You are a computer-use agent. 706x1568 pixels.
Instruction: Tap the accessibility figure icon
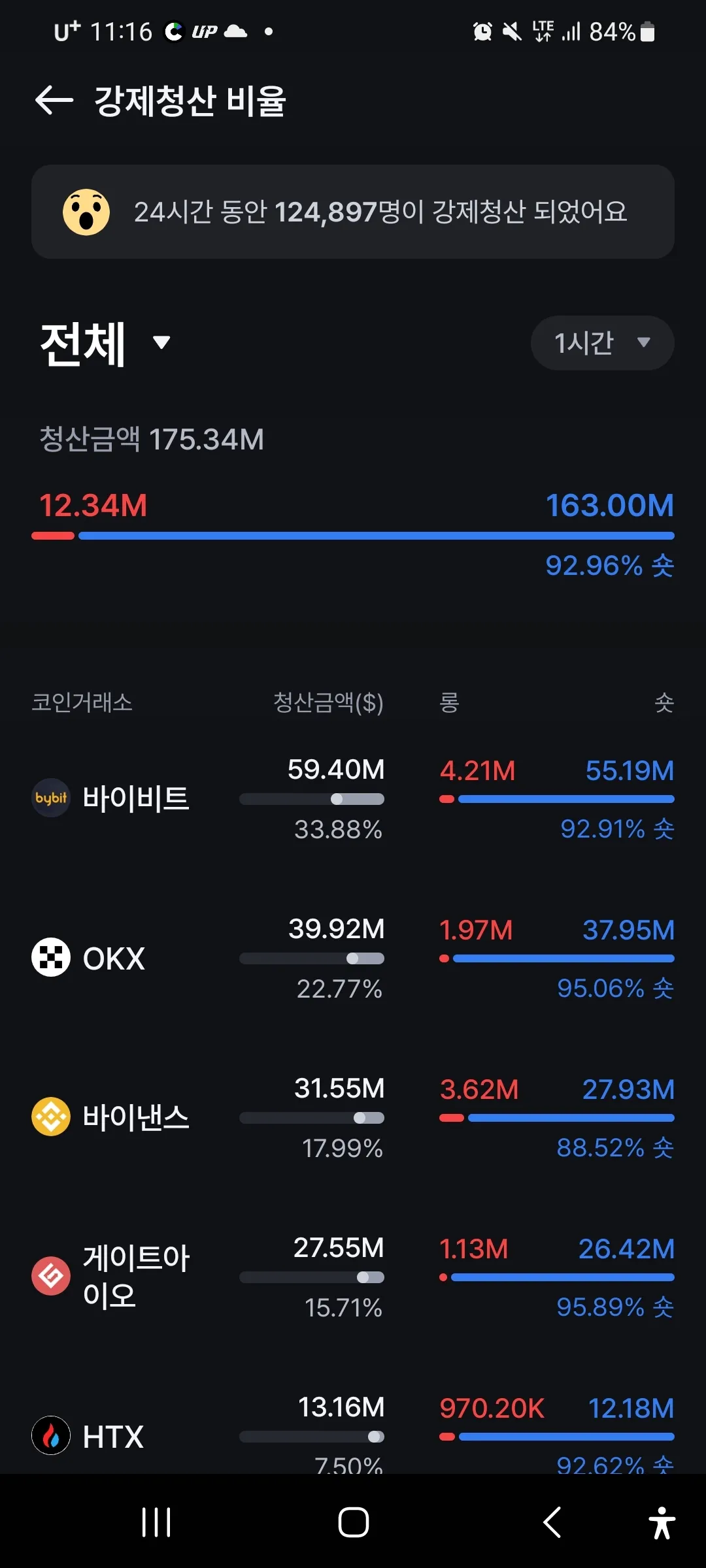click(x=662, y=1522)
